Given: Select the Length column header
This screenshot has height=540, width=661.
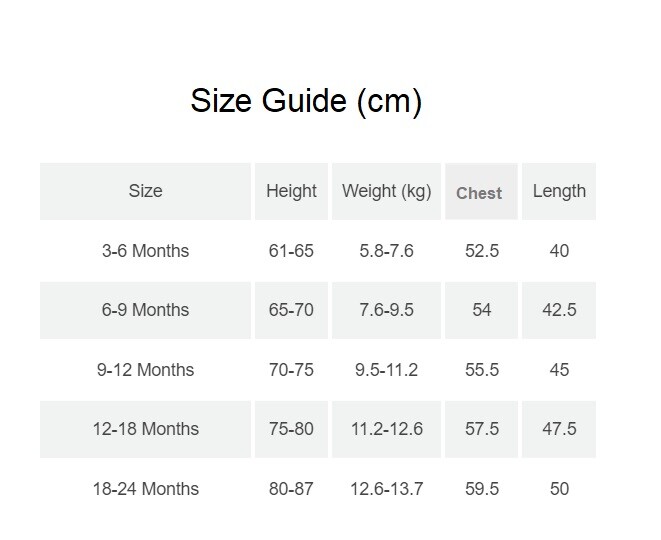Looking at the screenshot, I should click(x=559, y=191).
